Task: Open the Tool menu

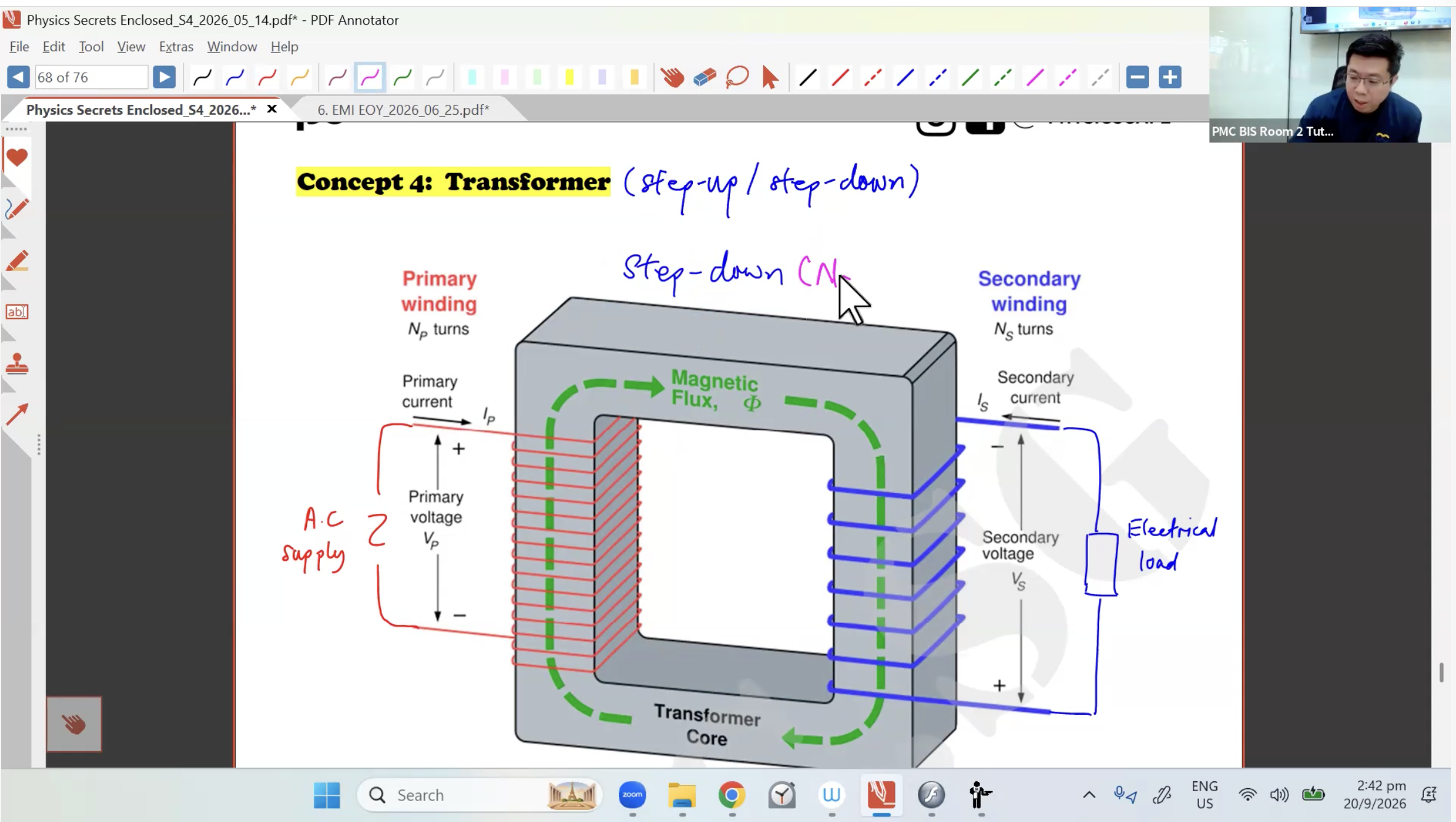Action: point(91,46)
